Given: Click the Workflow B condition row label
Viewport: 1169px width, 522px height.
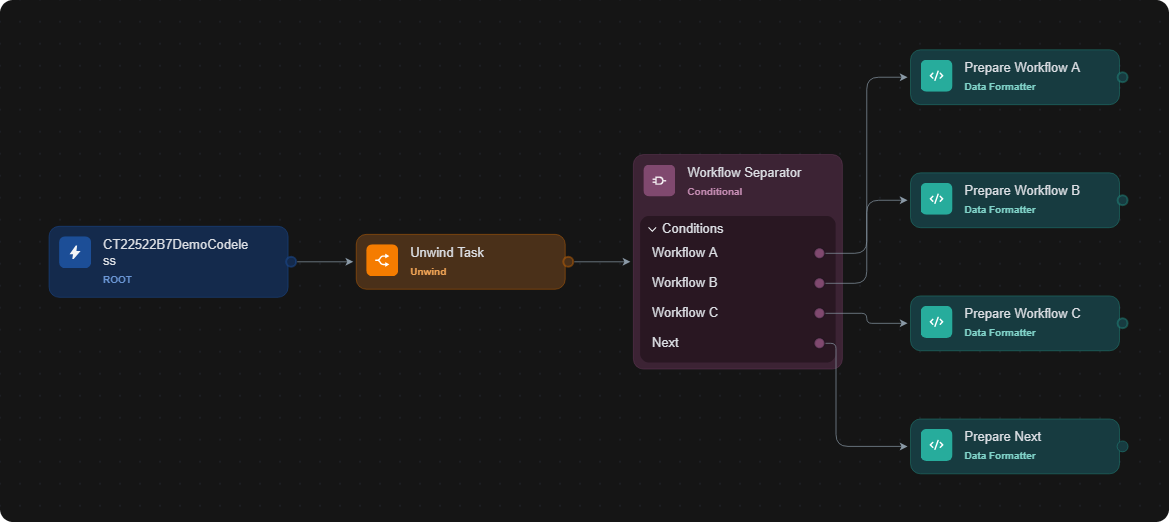Looking at the screenshot, I should point(684,283).
